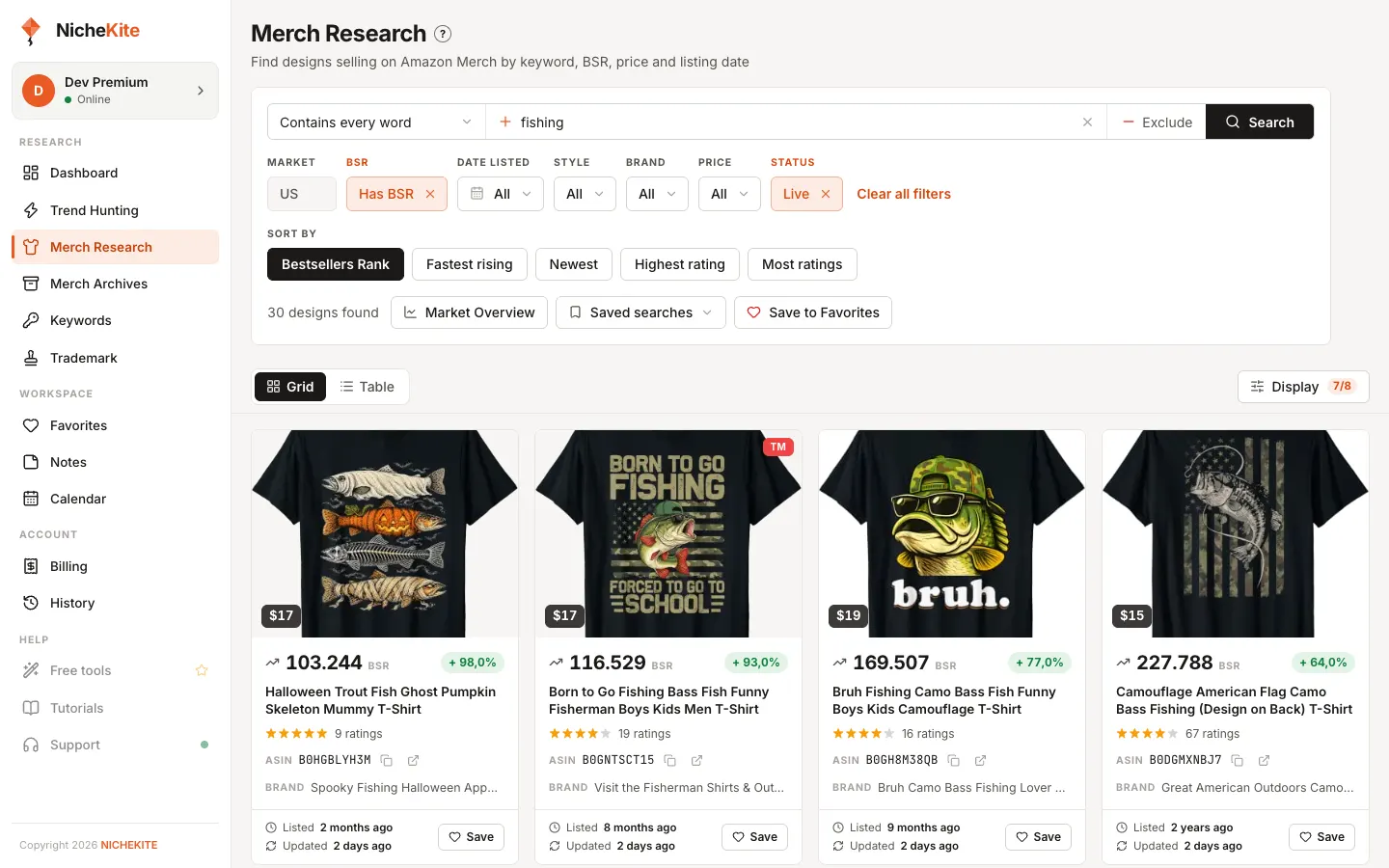Viewport: 1389px width, 868px height.
Task: Click Save to Favorites button
Action: point(813,312)
